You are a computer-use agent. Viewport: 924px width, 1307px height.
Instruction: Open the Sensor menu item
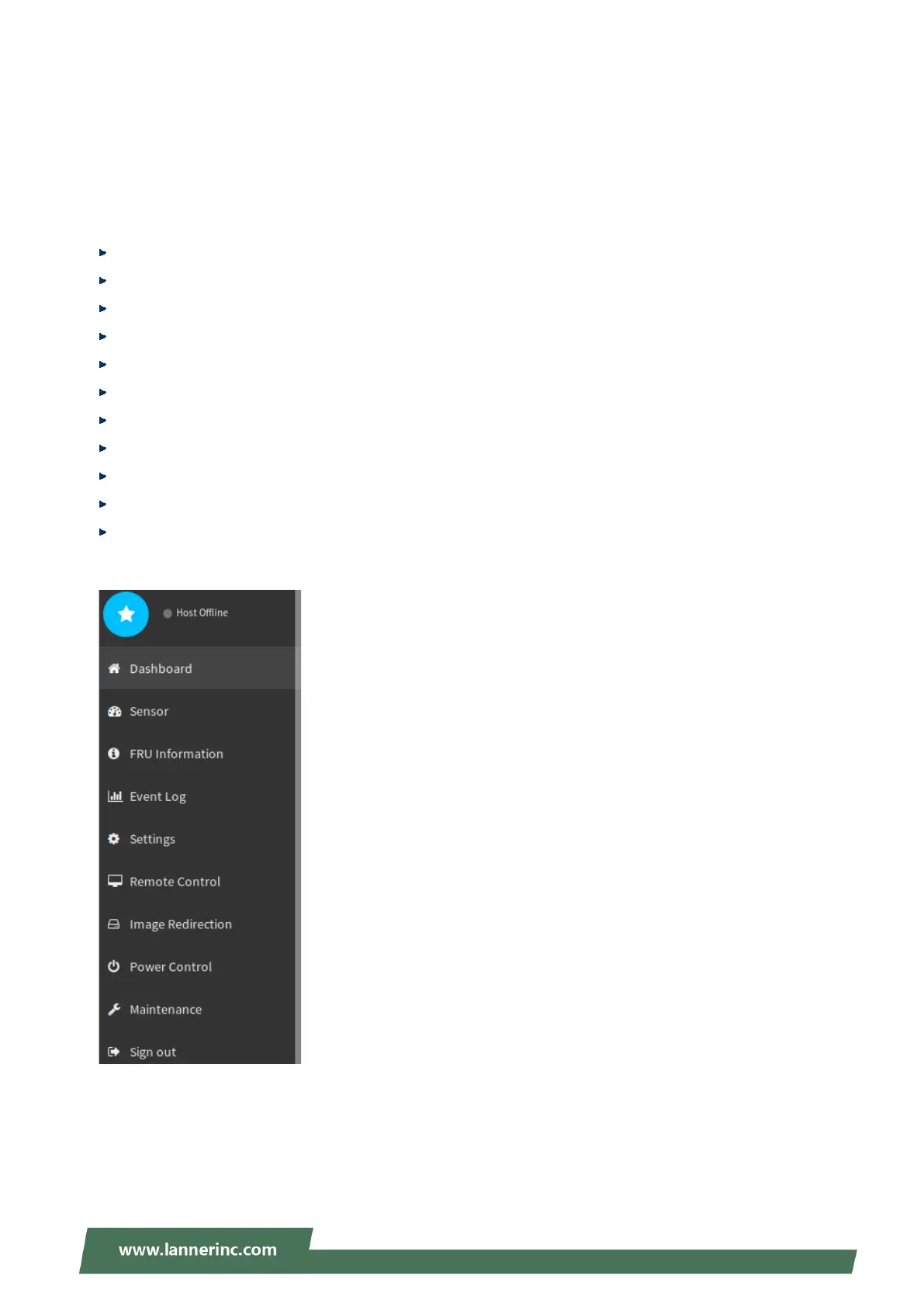coord(197,711)
